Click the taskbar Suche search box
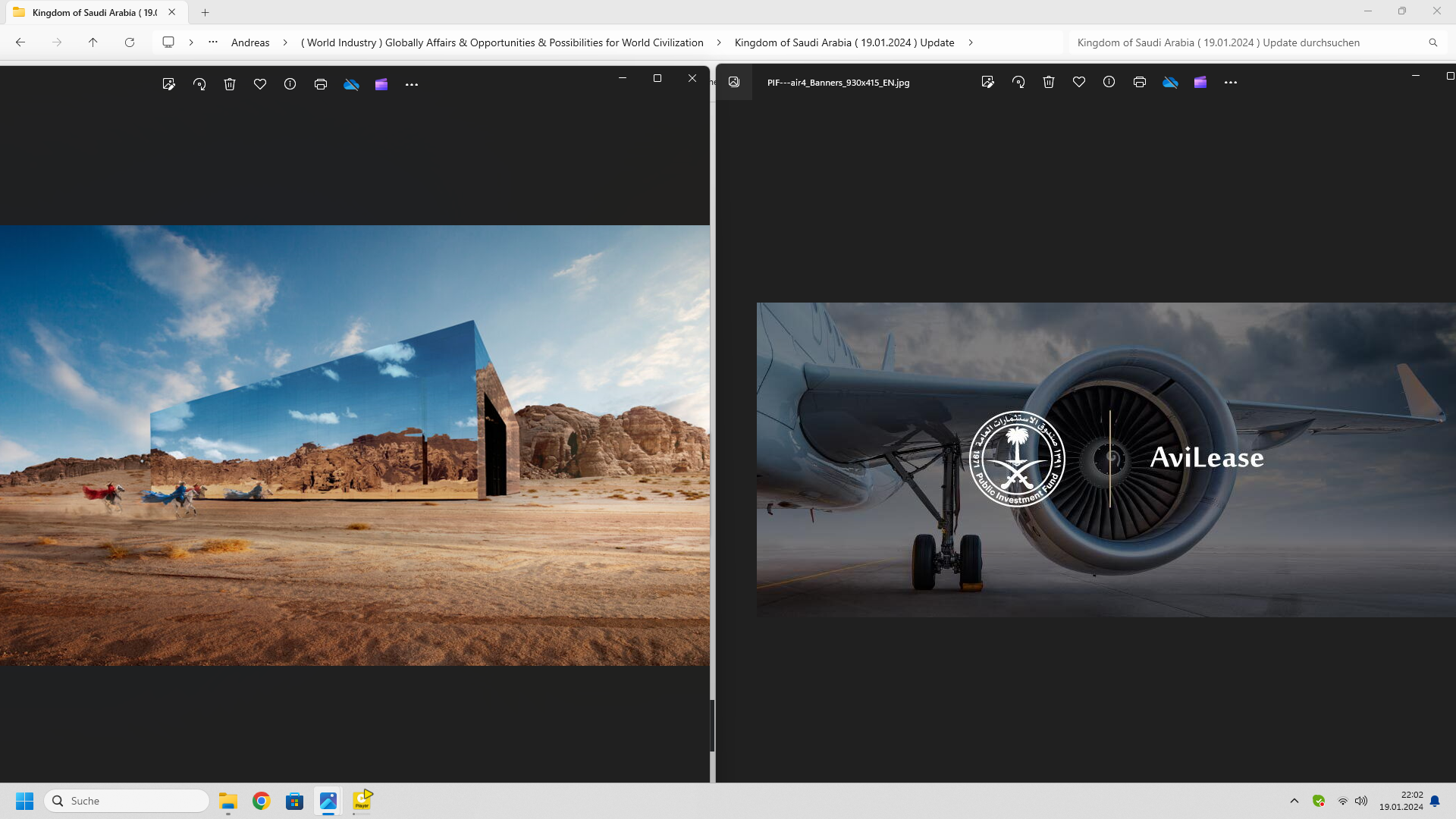 click(127, 801)
